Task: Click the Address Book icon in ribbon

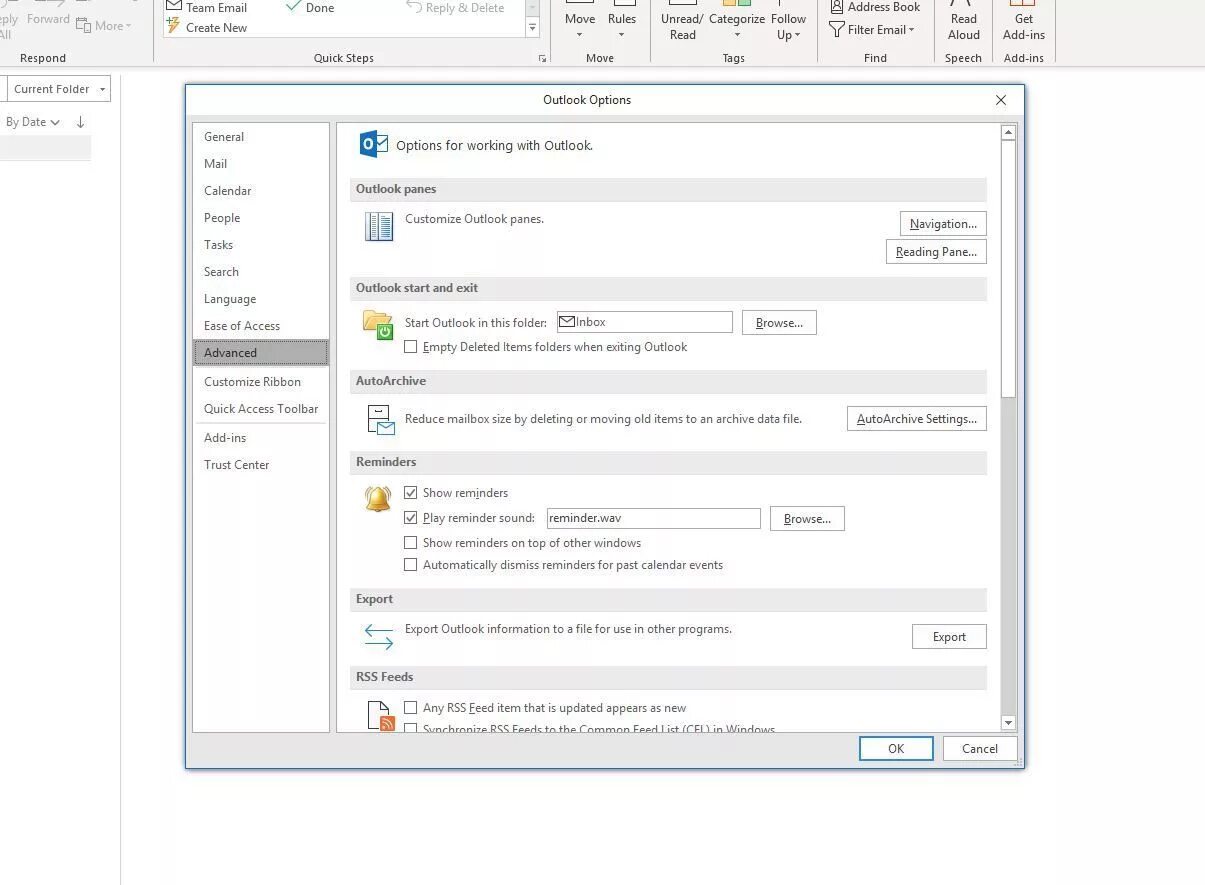Action: point(837,7)
